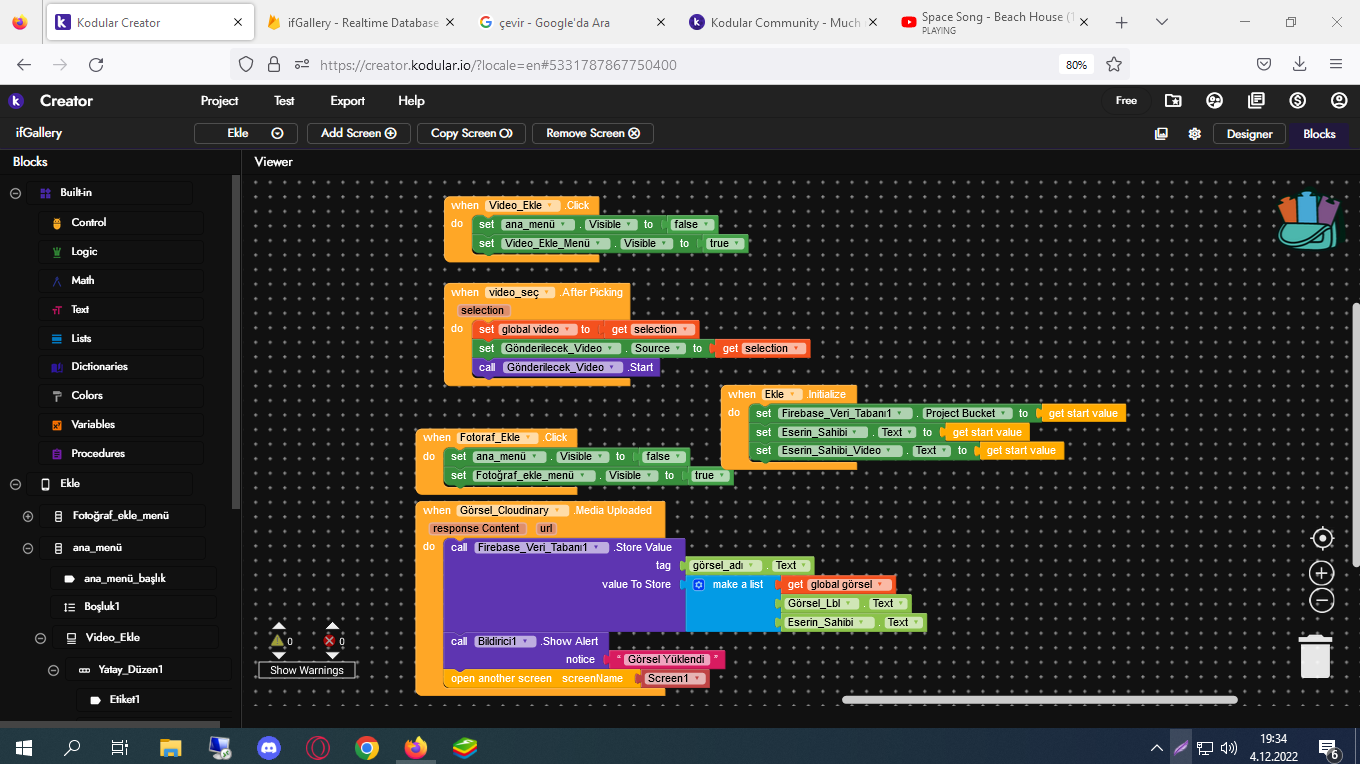Viewport: 1360px width, 764px height.
Task: Click Show Warnings below the workspace
Action: pos(306,669)
